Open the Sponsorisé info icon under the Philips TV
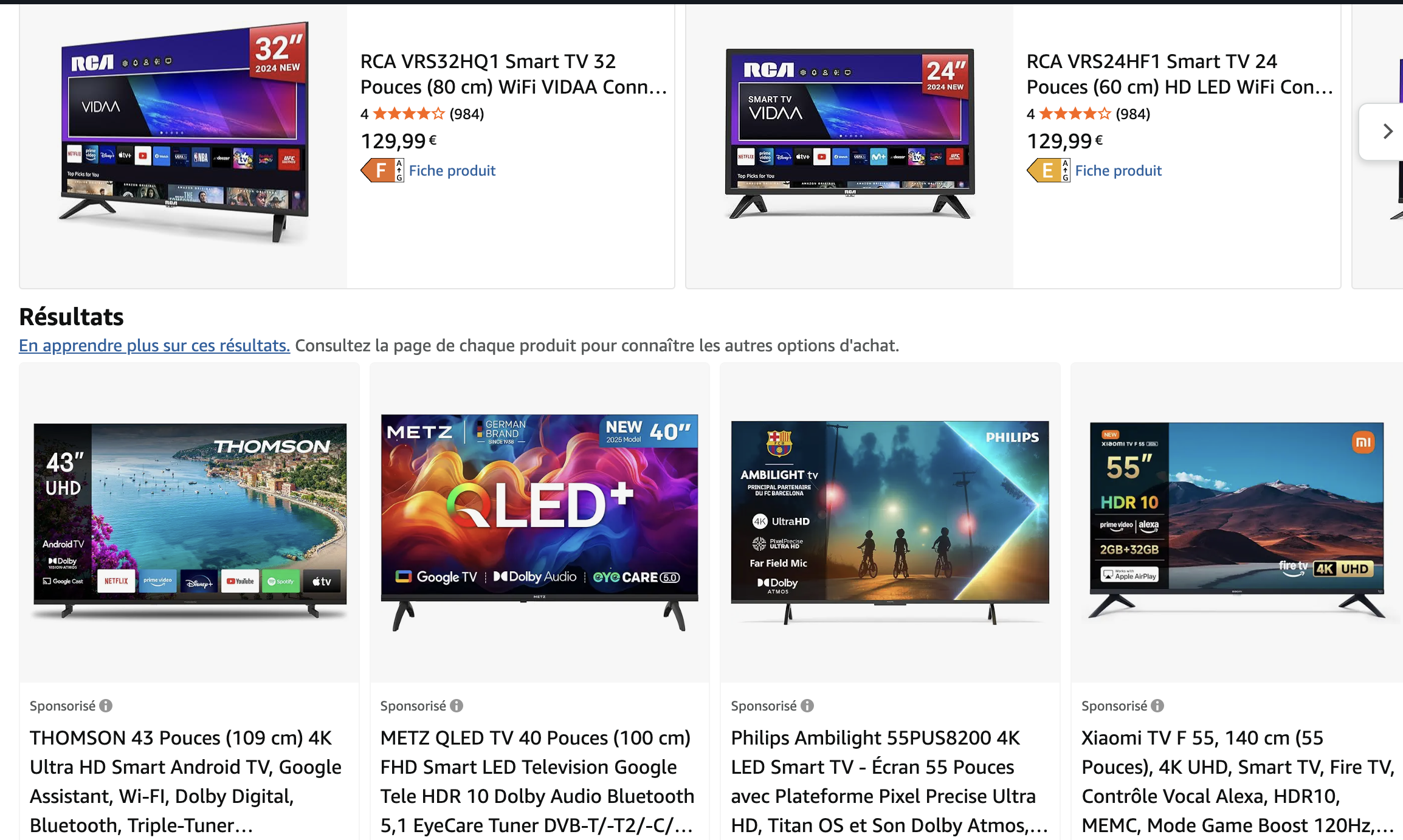This screenshot has height=840, width=1403. pos(807,706)
